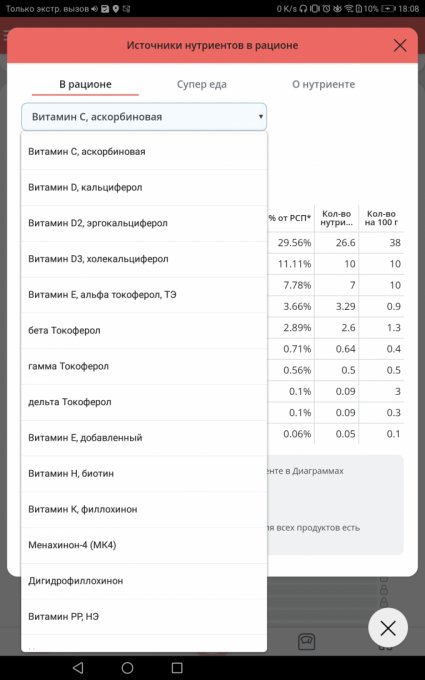Tap the scale icon in bottom bar
Screen dimensions: 425x680
(306, 641)
